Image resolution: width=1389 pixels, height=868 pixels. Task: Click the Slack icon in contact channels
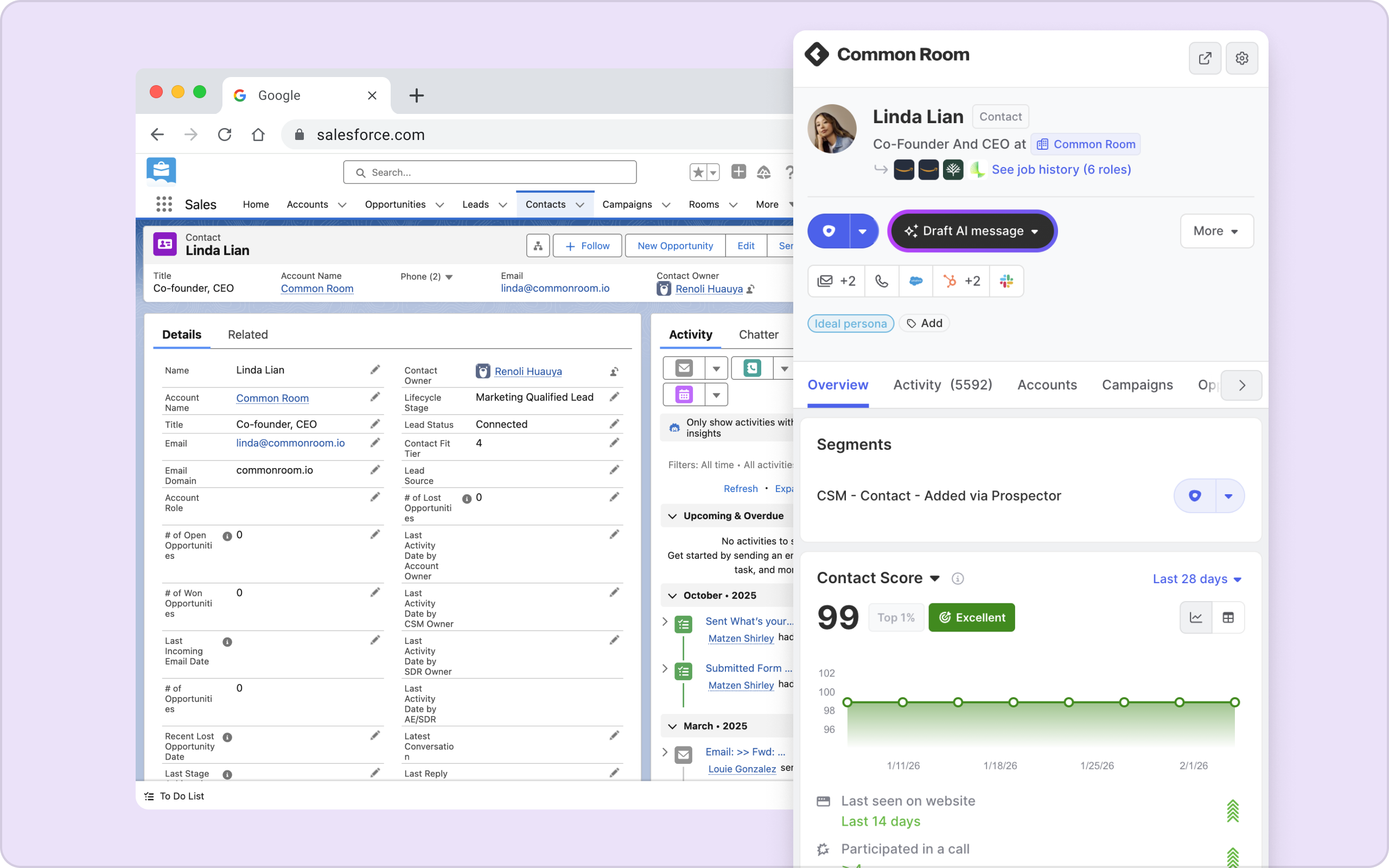(x=1006, y=280)
